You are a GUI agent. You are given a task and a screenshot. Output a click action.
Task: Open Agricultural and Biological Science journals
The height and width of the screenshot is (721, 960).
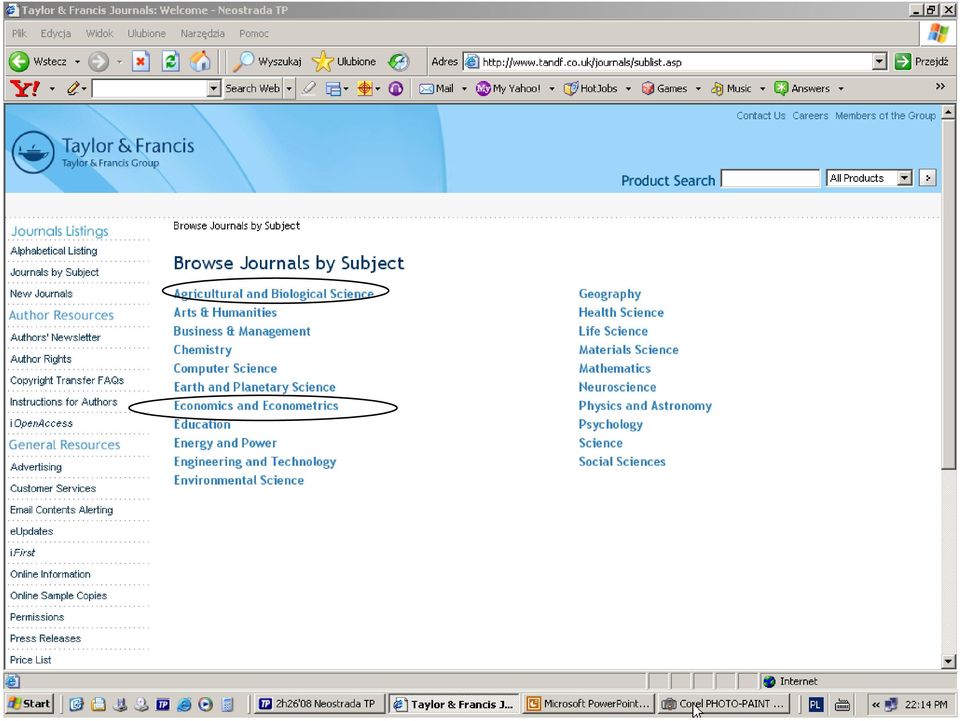coord(274,294)
